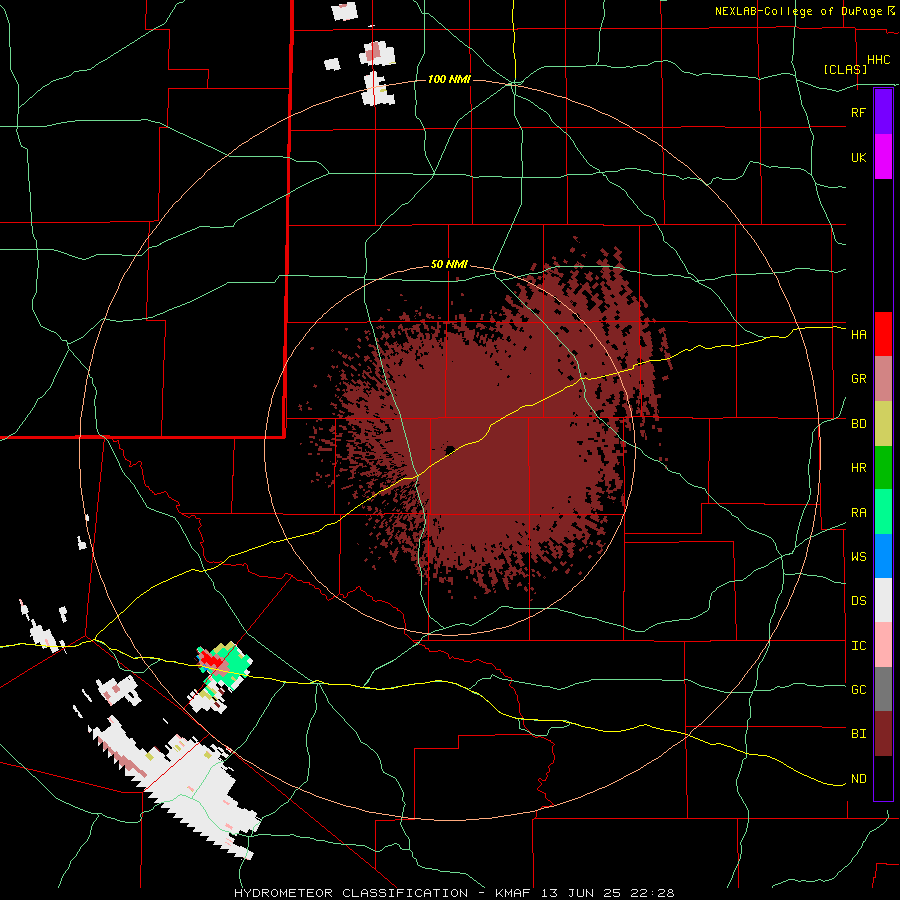The height and width of the screenshot is (900, 900).
Task: Click the red hail core in southwest storm
Action: click(x=212, y=662)
